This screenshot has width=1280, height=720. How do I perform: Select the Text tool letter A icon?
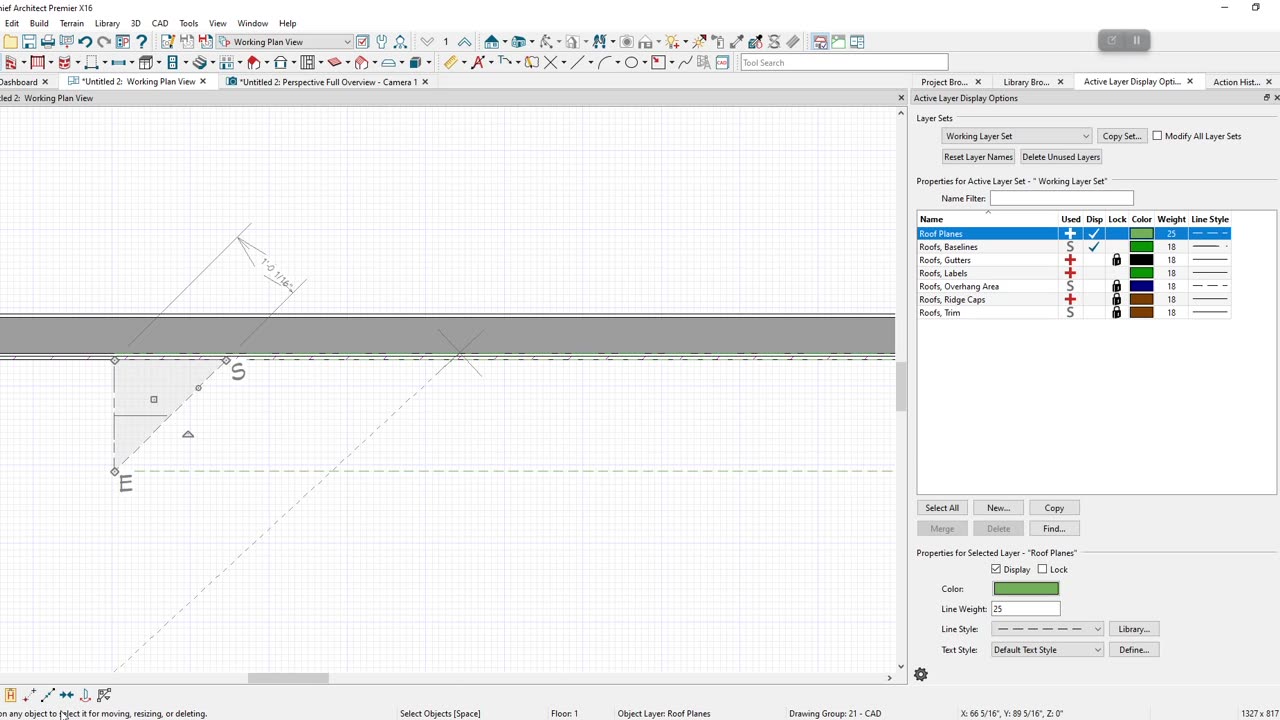click(x=477, y=62)
